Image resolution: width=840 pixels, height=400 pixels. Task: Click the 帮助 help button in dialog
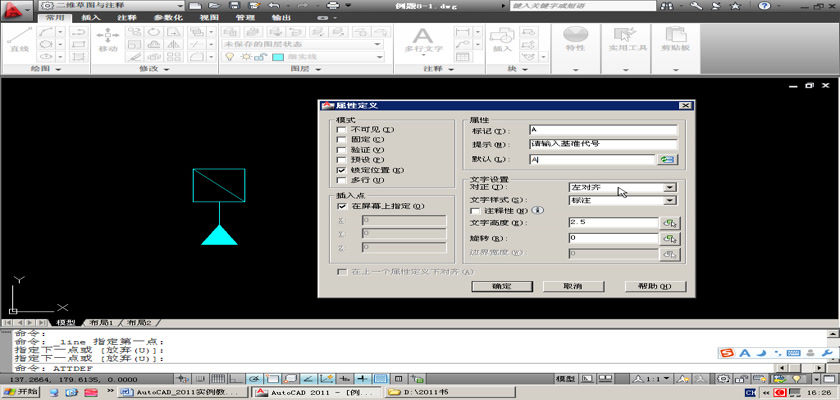click(655, 286)
